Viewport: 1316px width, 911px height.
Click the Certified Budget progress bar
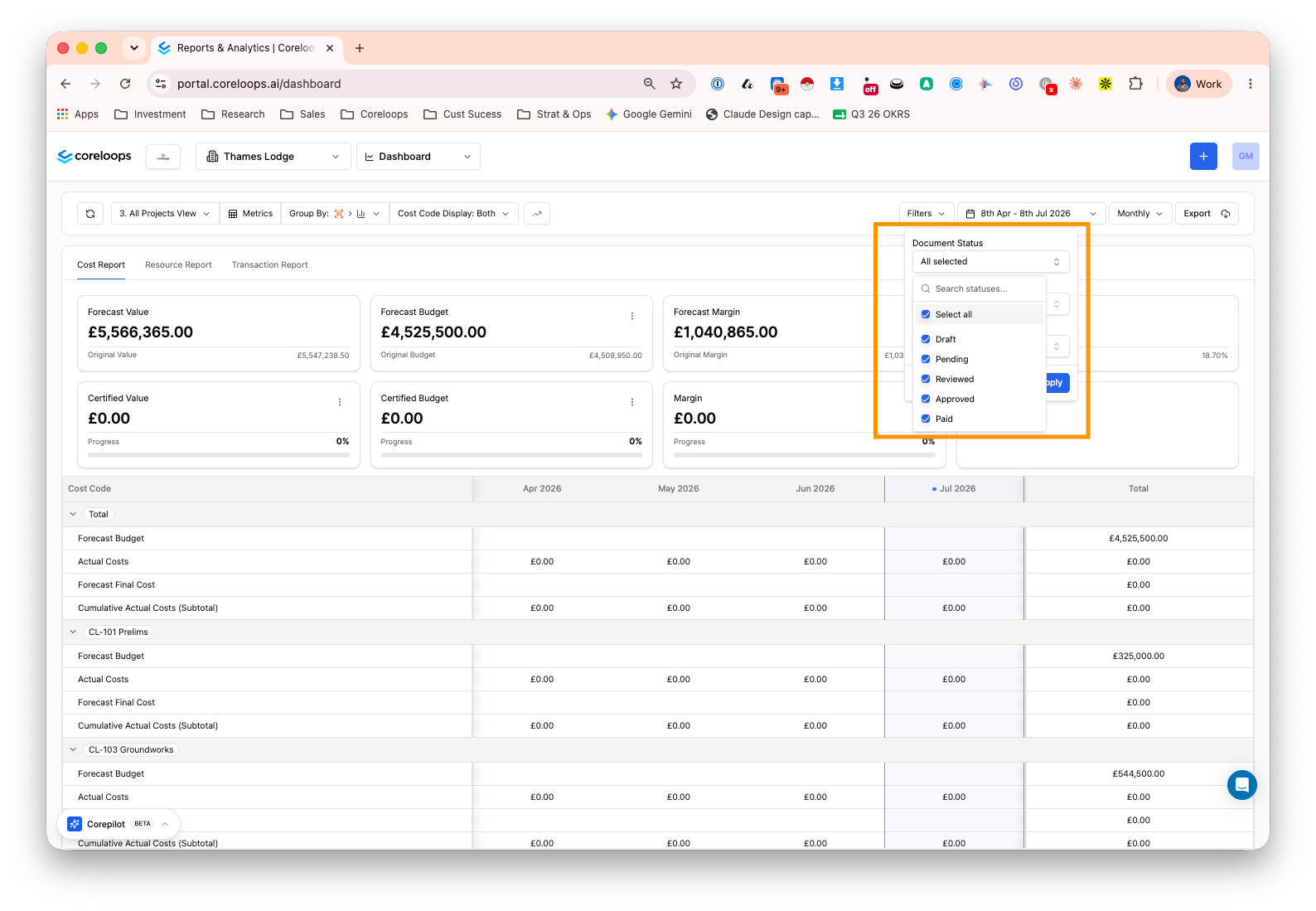[511, 455]
